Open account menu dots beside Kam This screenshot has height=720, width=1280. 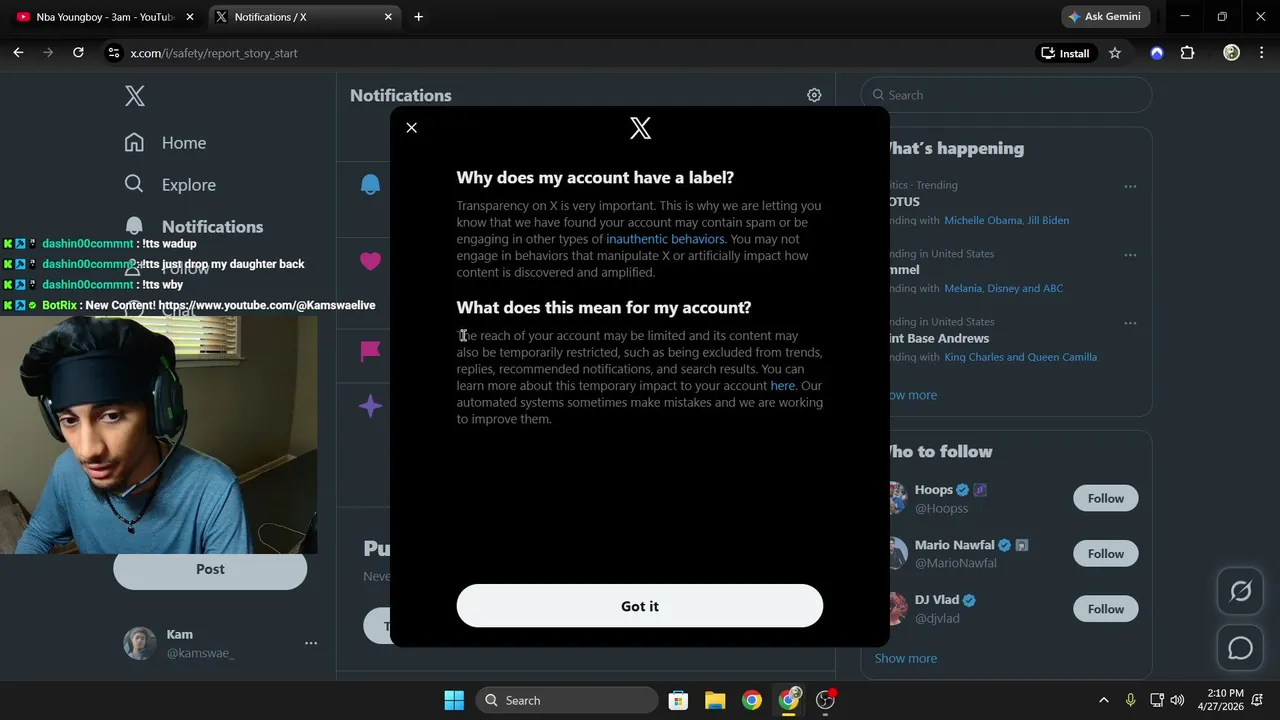coord(311,643)
